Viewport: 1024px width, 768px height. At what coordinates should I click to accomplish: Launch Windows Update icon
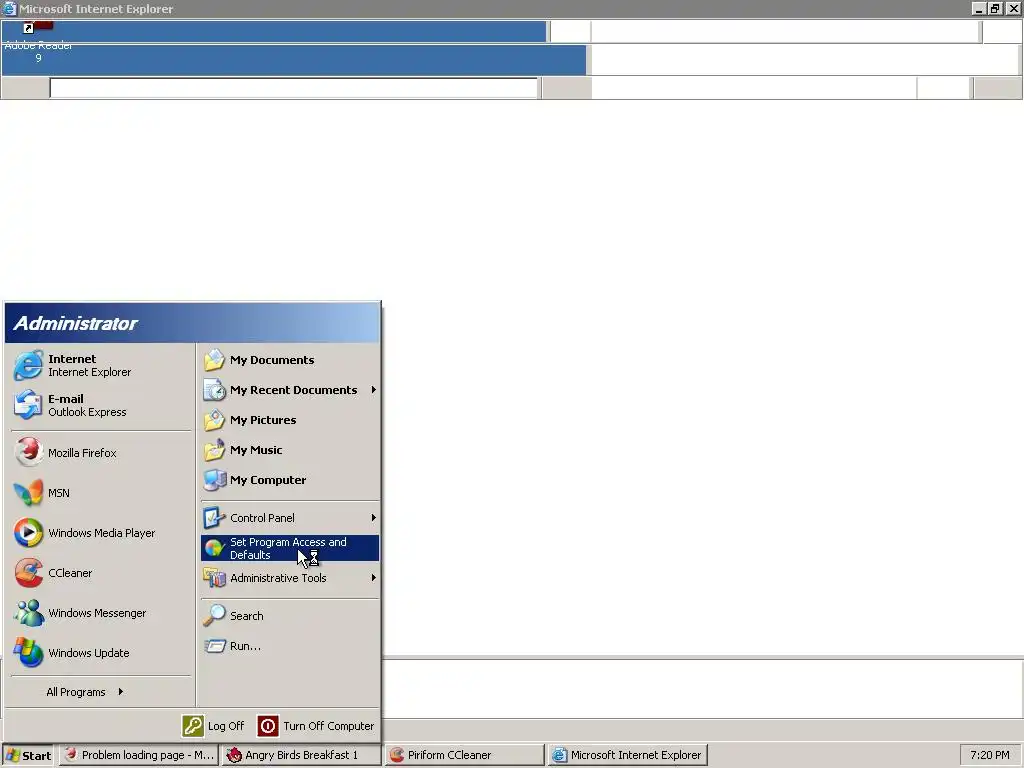pos(28,652)
